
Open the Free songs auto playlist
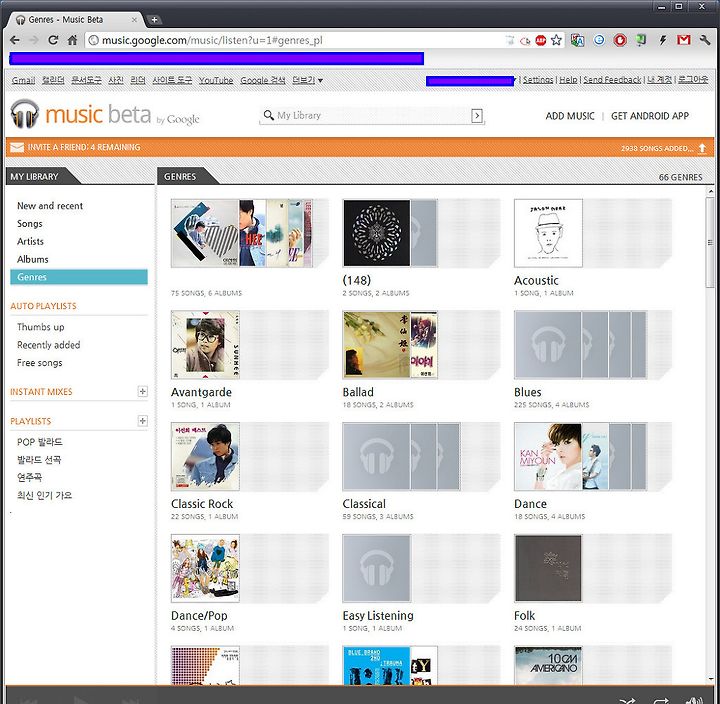pos(39,363)
